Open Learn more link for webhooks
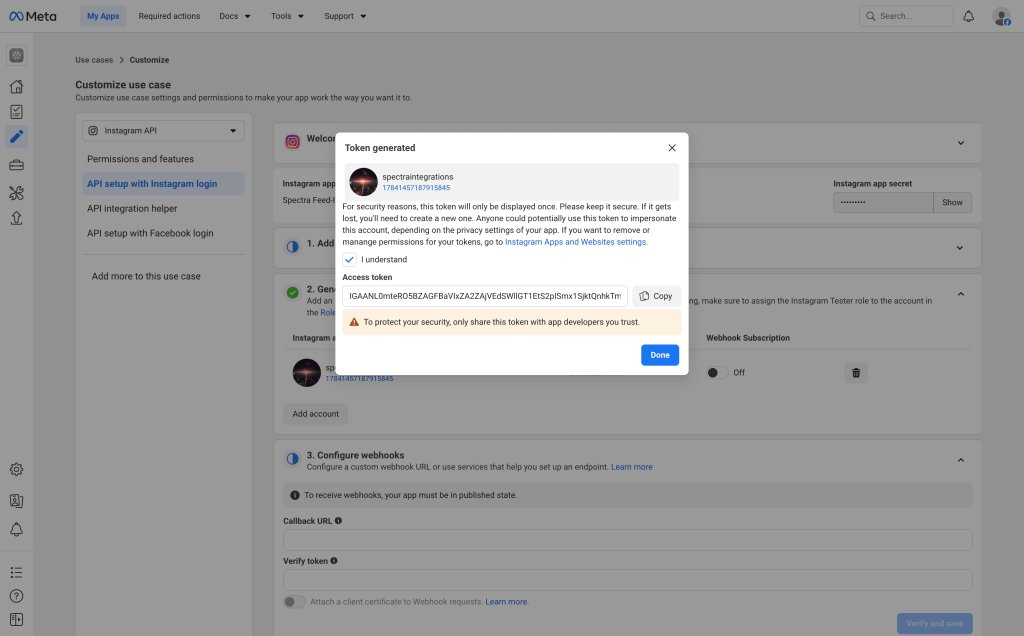The height and width of the screenshot is (636, 1024). point(632,467)
